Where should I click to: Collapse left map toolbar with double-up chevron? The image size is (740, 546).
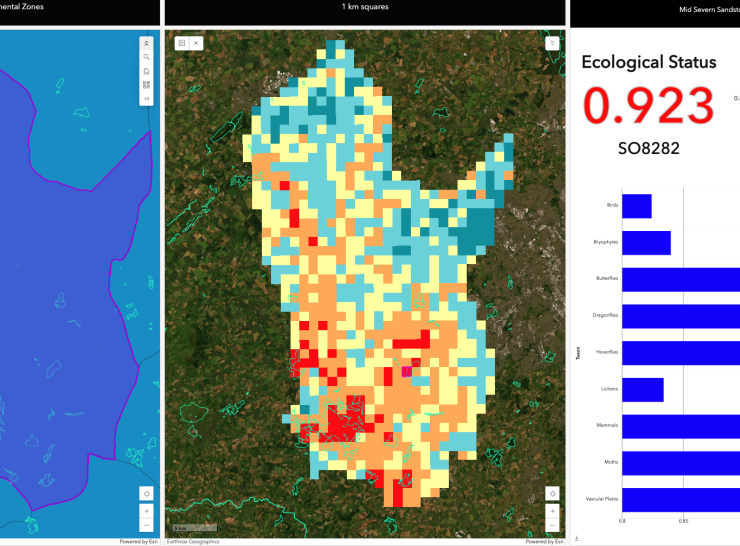click(x=147, y=43)
